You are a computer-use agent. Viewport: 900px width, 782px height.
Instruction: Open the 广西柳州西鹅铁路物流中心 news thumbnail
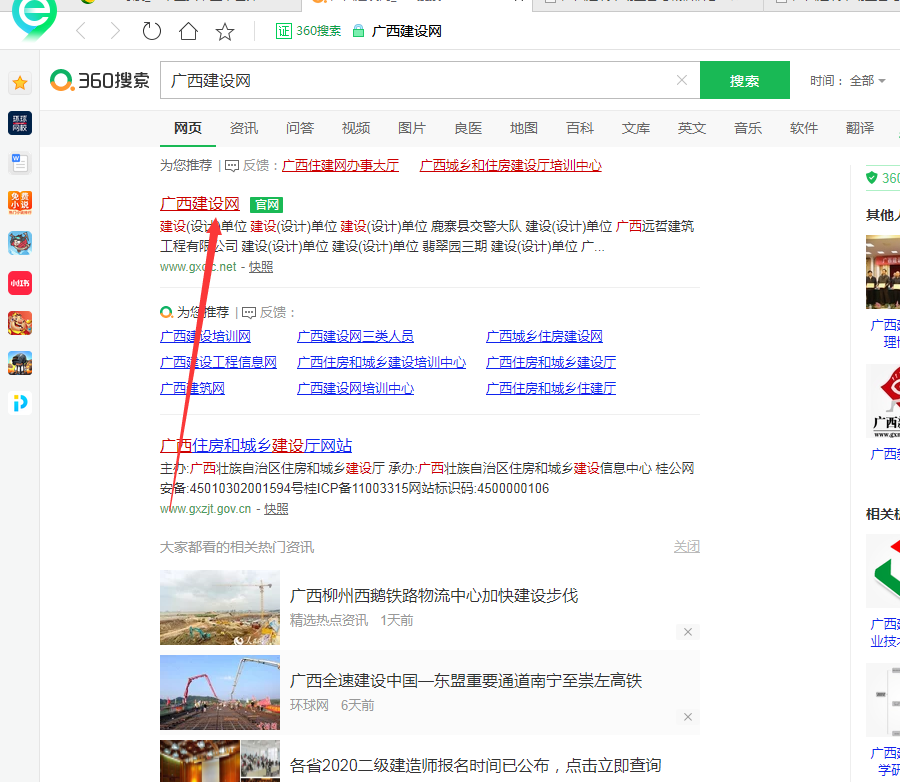click(x=220, y=607)
